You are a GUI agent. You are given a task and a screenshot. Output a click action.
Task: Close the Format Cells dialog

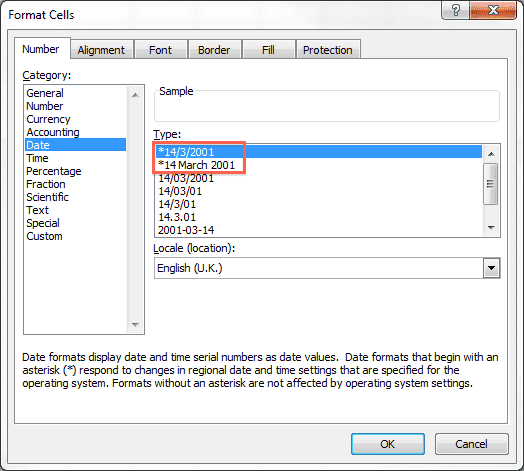[x=493, y=10]
